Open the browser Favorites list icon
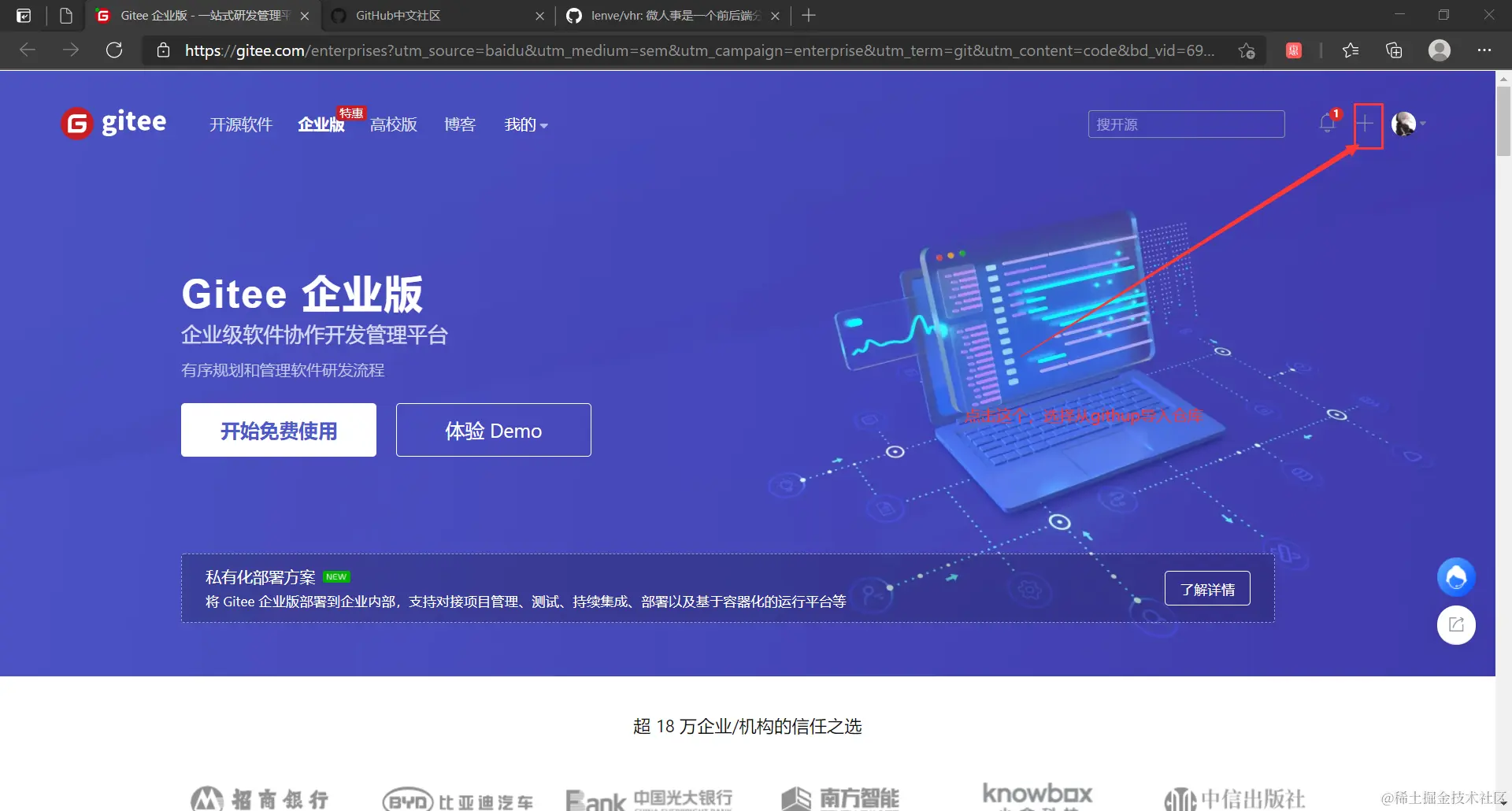This screenshot has width=1512, height=811. [1351, 50]
